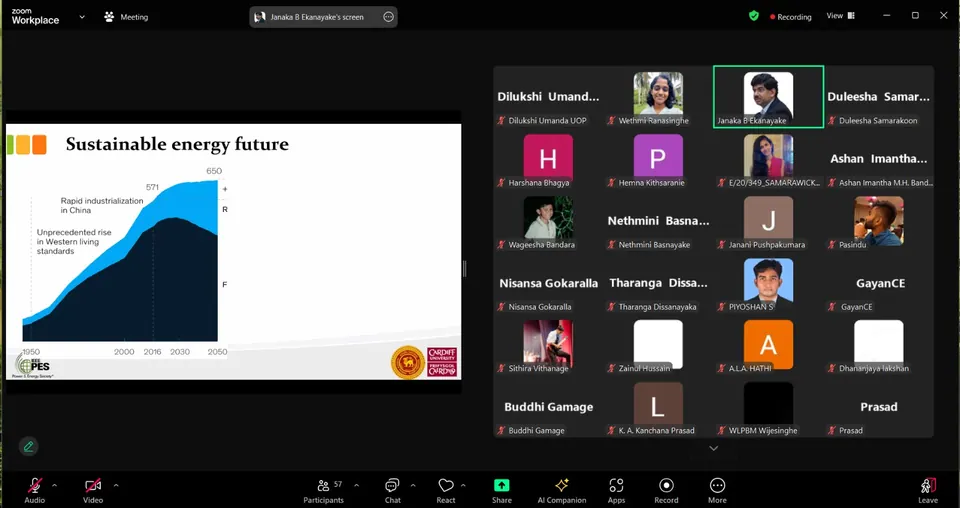The image size is (960, 508).
Task: Click the green Share screen button
Action: point(501,490)
